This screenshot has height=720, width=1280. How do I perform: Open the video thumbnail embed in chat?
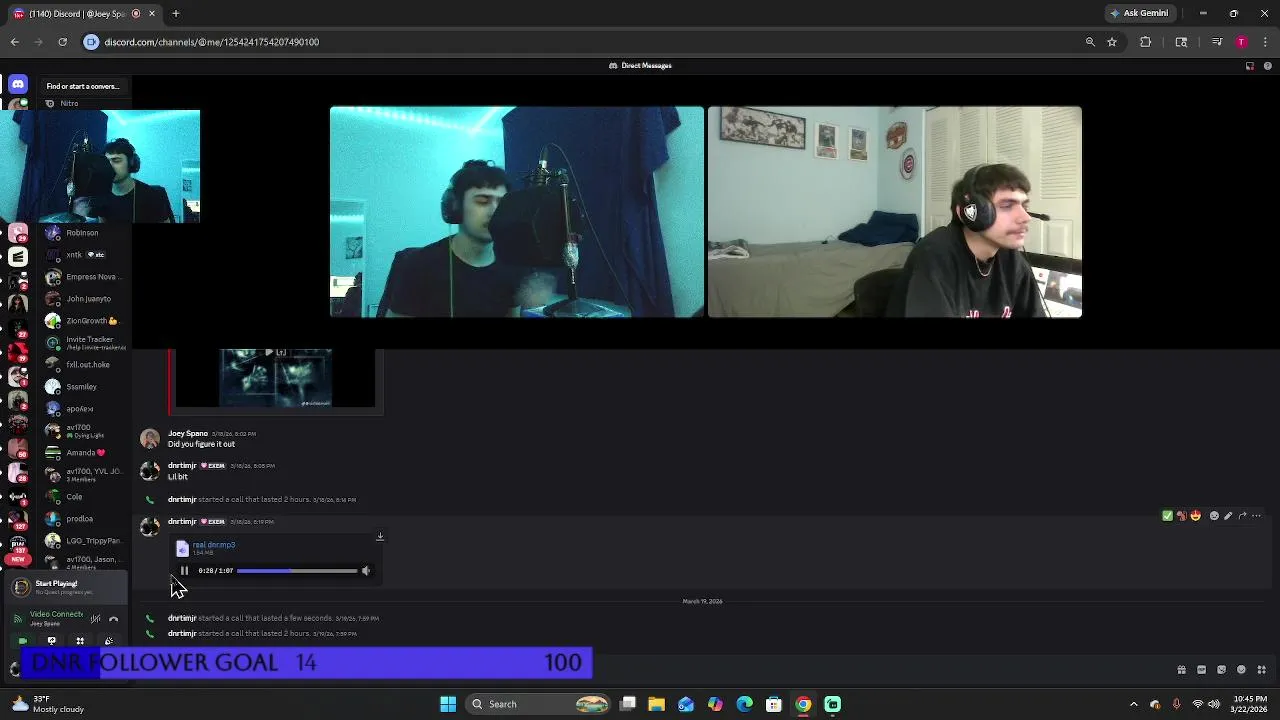[x=275, y=378]
